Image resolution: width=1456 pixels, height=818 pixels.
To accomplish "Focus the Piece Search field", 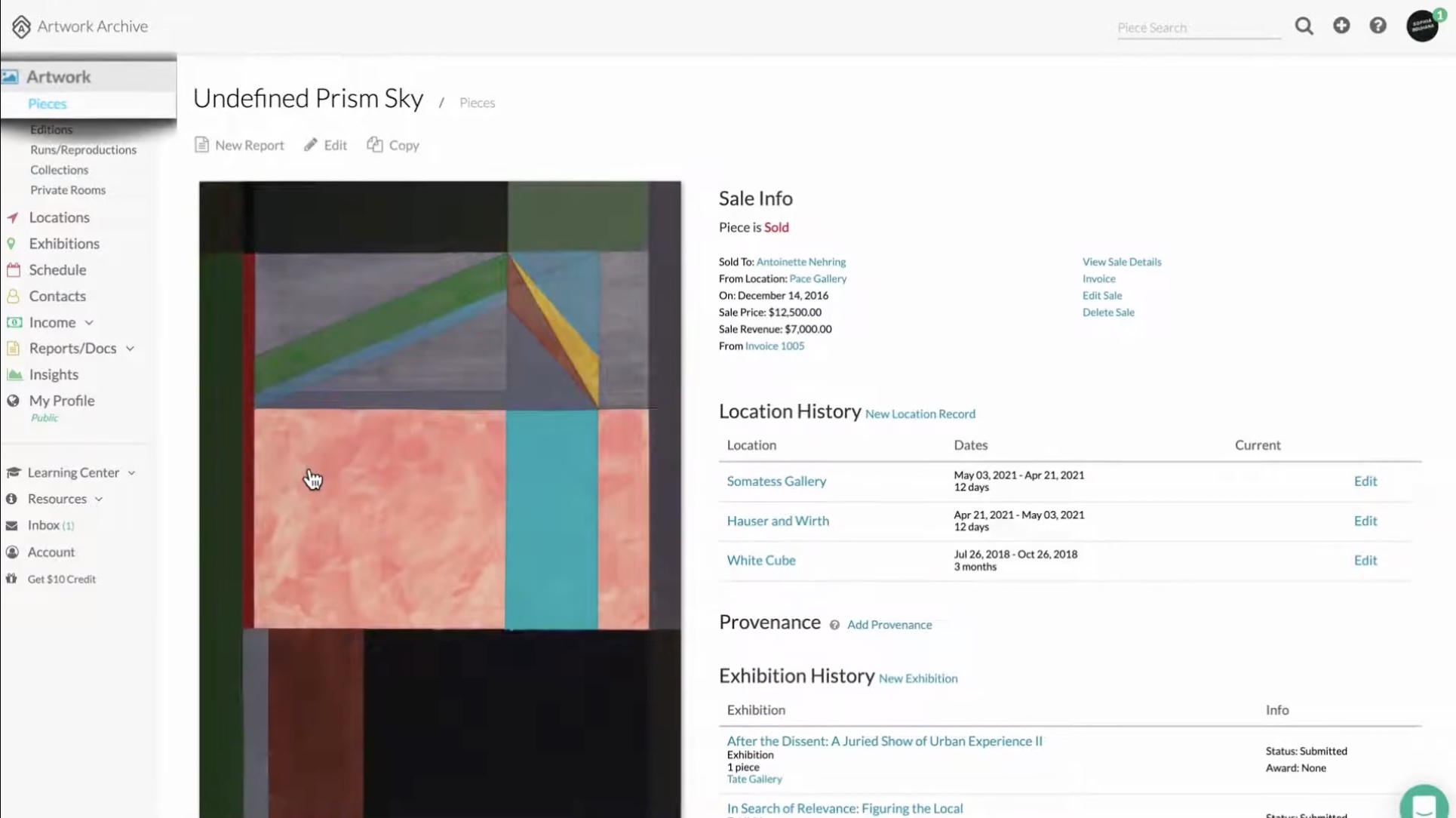I will click(1199, 28).
